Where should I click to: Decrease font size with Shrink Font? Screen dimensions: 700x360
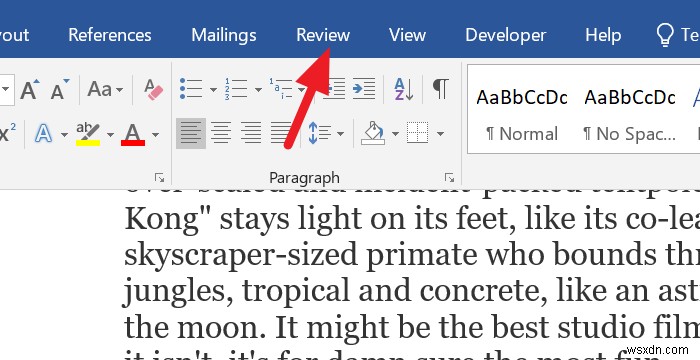click(x=60, y=89)
